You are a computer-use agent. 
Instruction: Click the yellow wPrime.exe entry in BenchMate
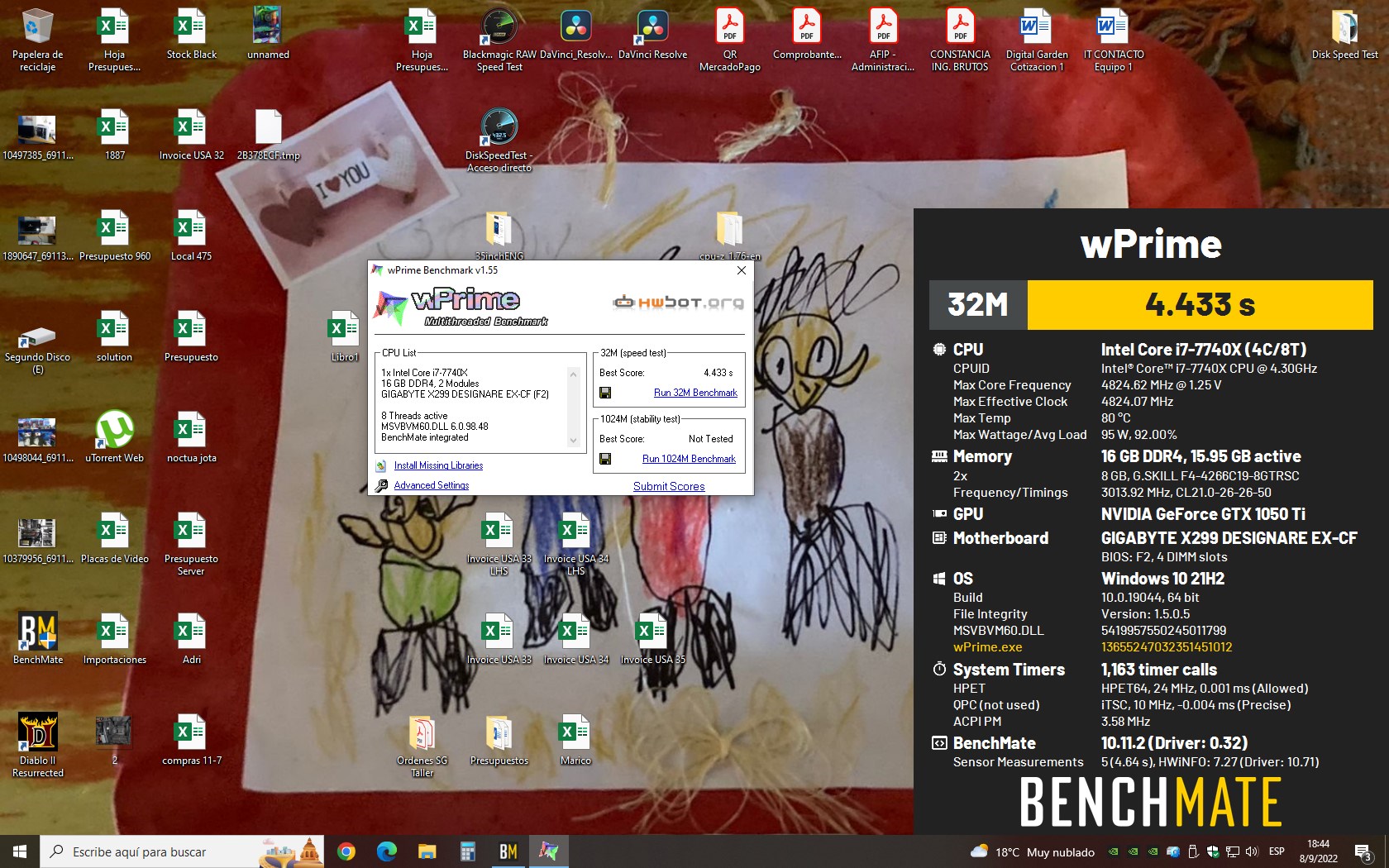pyautogui.click(x=987, y=647)
